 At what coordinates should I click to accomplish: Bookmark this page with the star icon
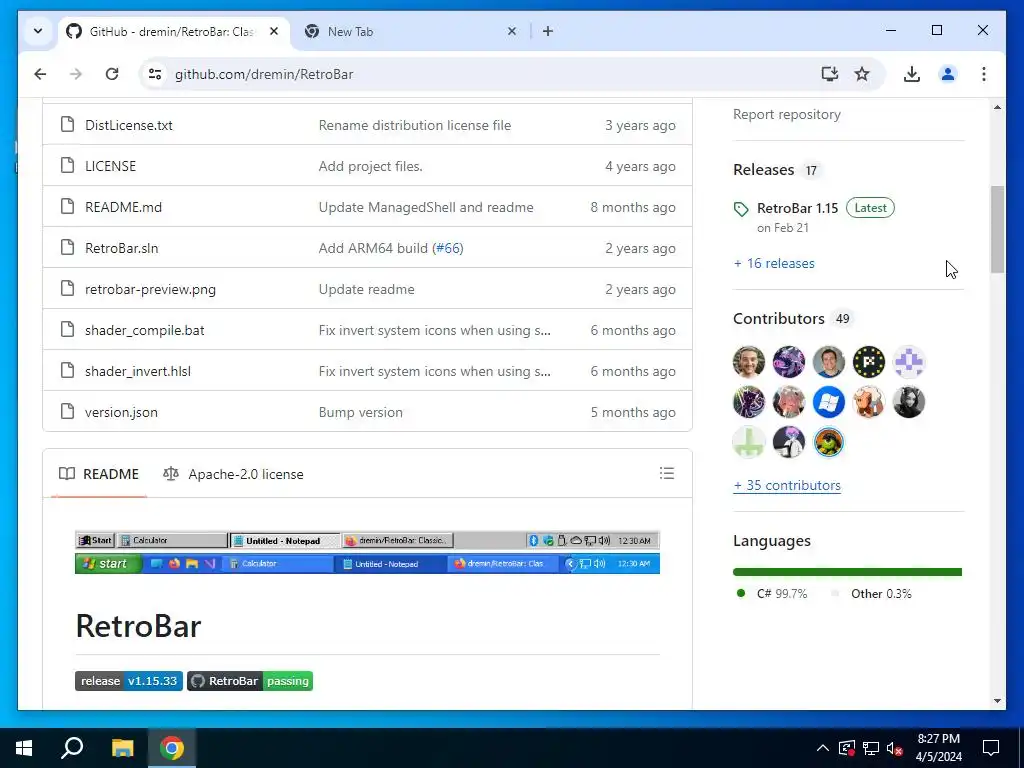tap(862, 74)
